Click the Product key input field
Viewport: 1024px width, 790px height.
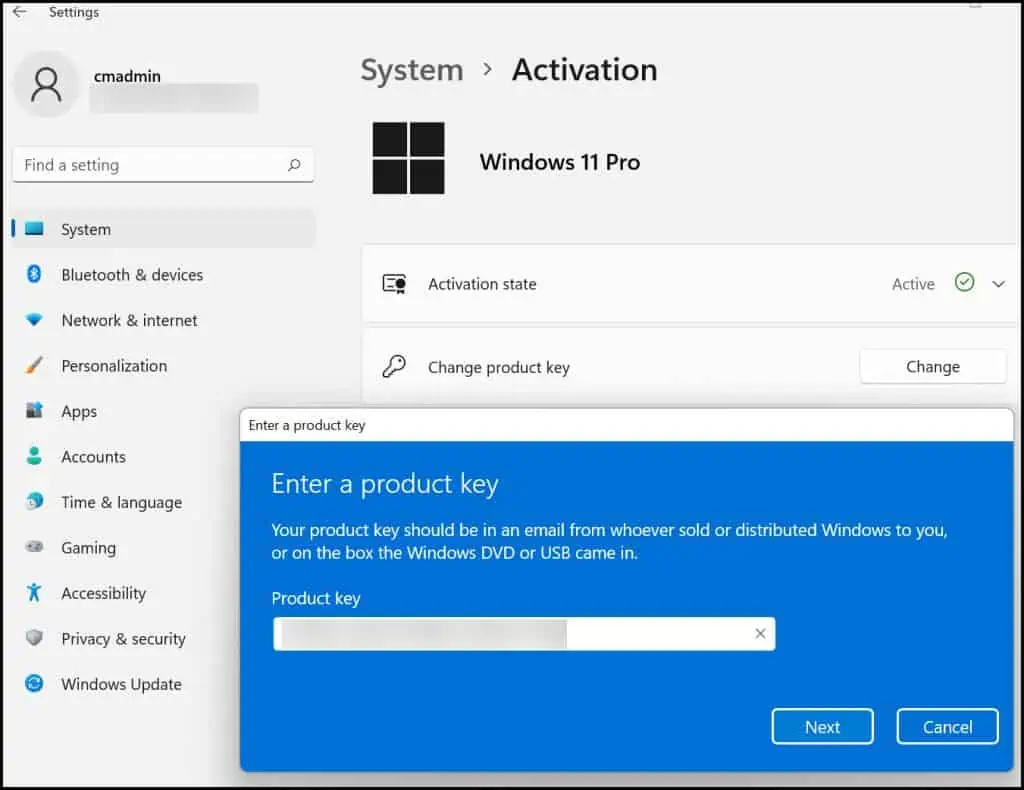pos(524,633)
